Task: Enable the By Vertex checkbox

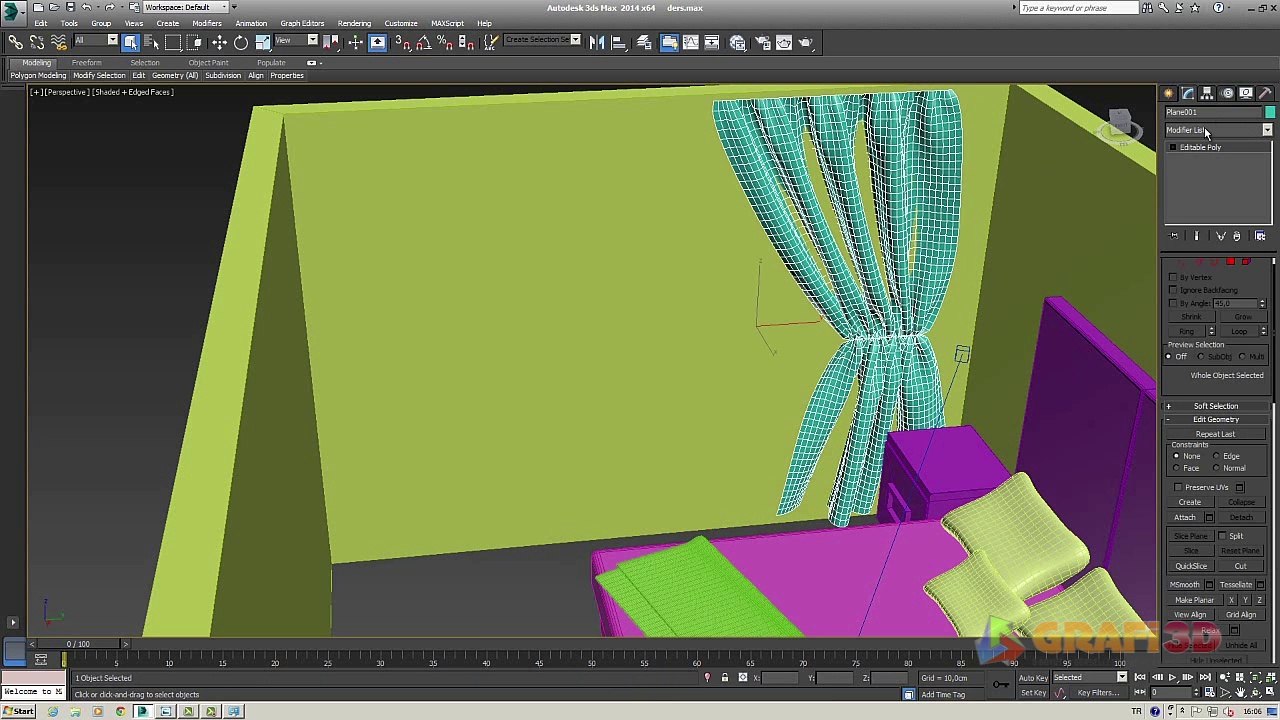Action: [x=1173, y=277]
